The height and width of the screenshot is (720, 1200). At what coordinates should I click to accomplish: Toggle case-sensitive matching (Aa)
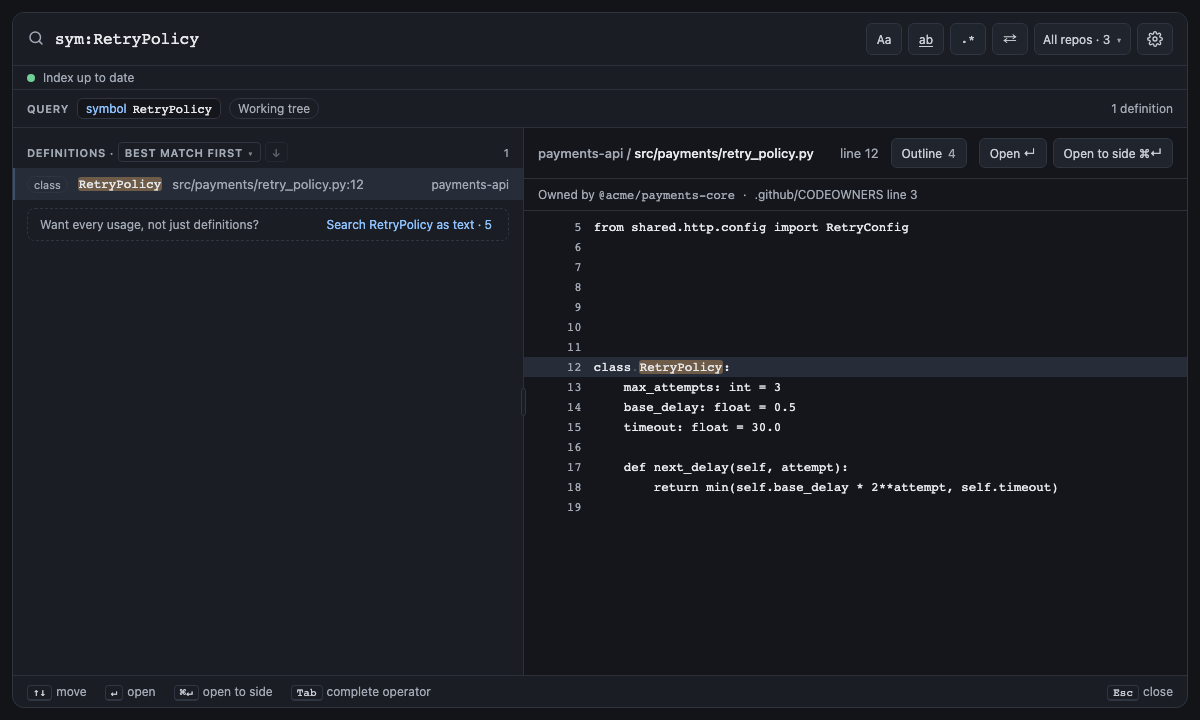click(x=884, y=39)
